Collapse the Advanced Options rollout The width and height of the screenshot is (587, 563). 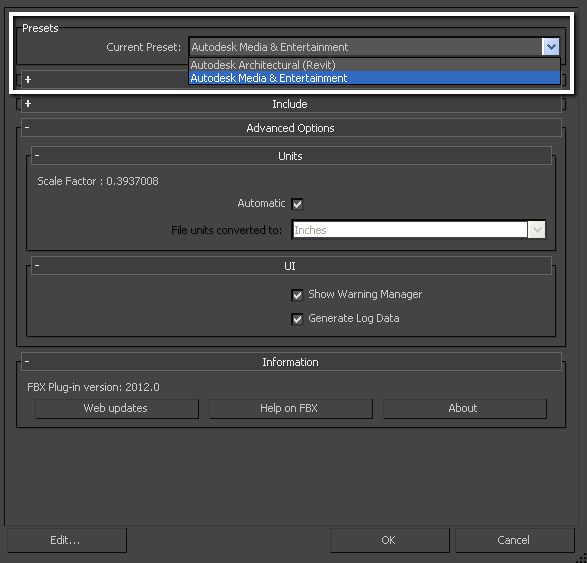(x=291, y=128)
